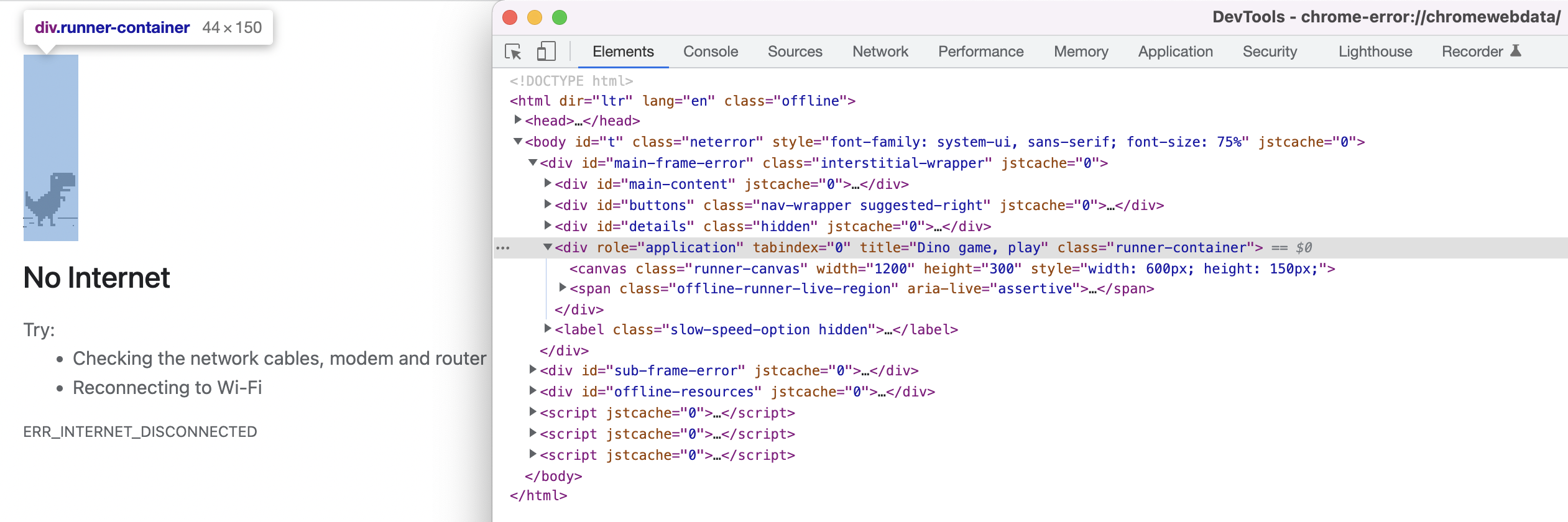Click "Reconnecting to Wi-Fi" suggestion
1568x522 pixels.
pyautogui.click(x=167, y=388)
